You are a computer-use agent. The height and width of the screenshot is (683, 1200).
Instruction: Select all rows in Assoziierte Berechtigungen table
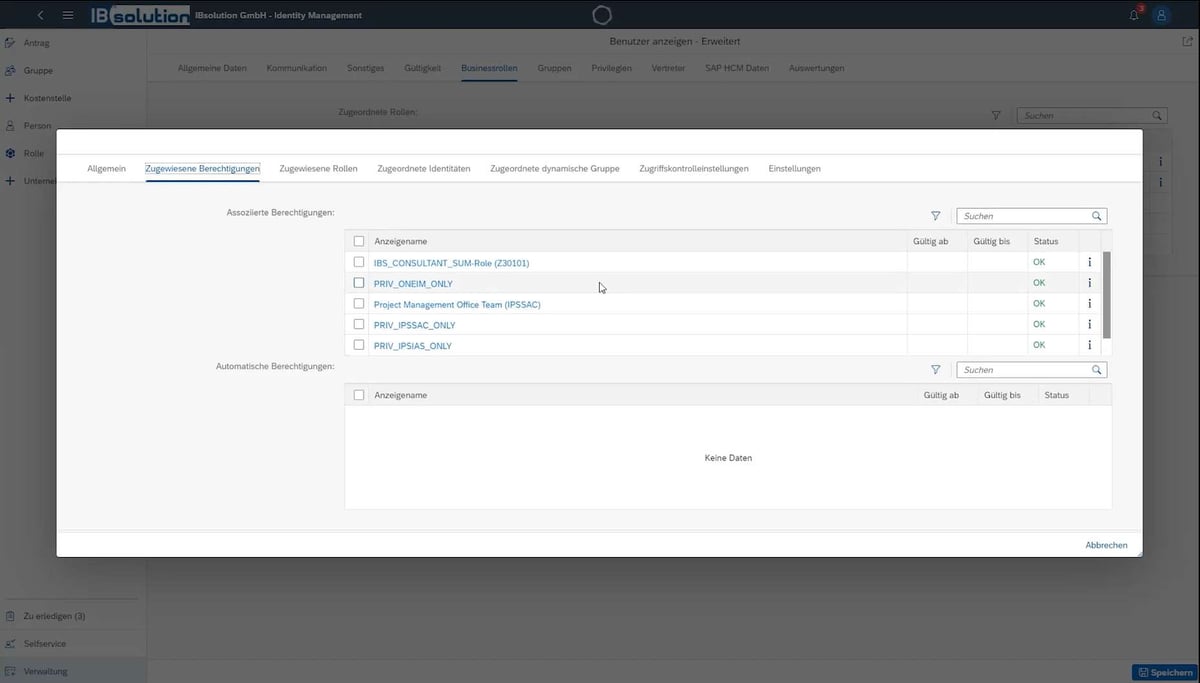359,241
